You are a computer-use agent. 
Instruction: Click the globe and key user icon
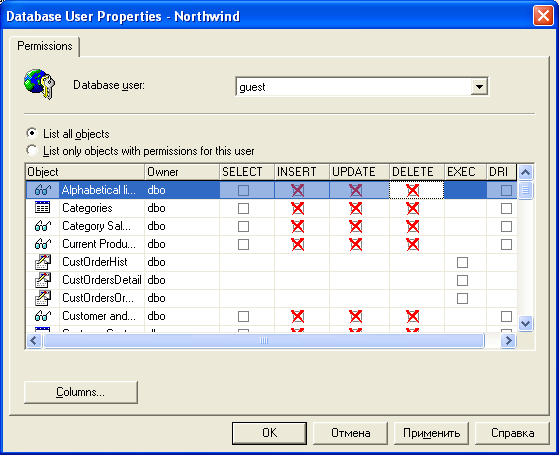pos(40,84)
